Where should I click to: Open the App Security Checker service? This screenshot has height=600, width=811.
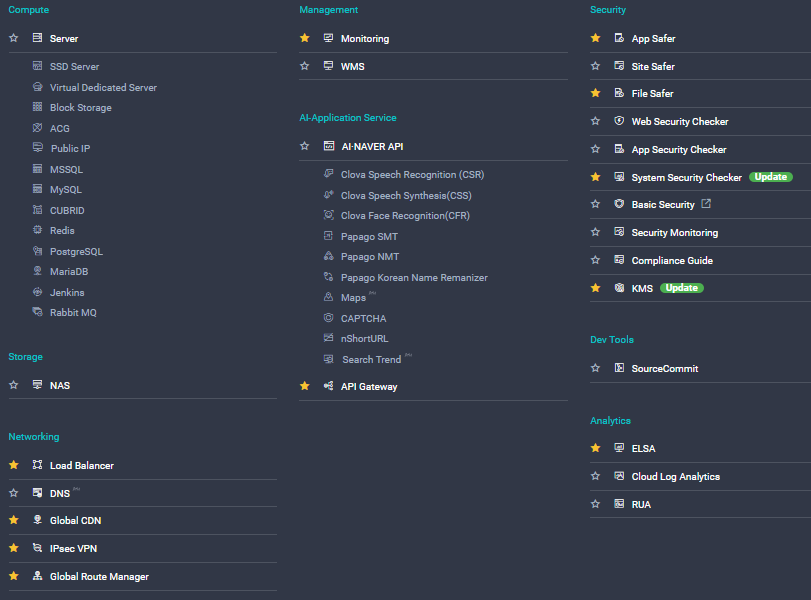click(679, 149)
